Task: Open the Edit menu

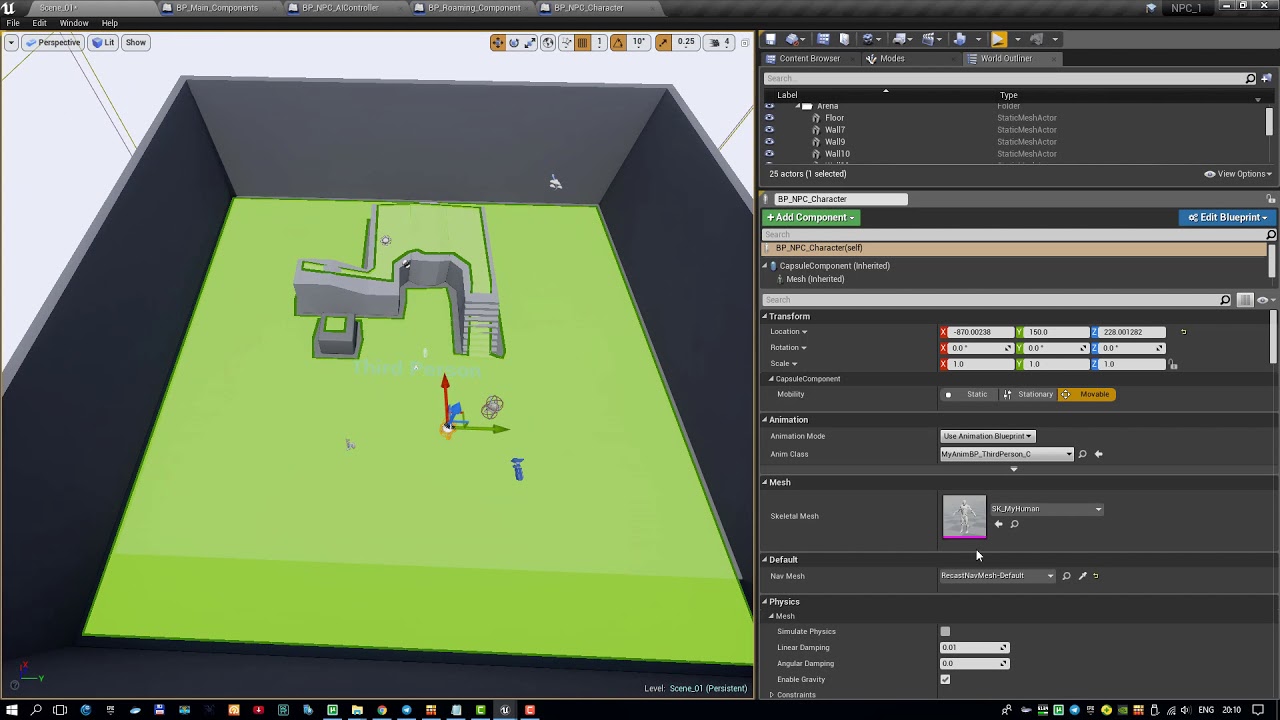Action: pos(39,23)
